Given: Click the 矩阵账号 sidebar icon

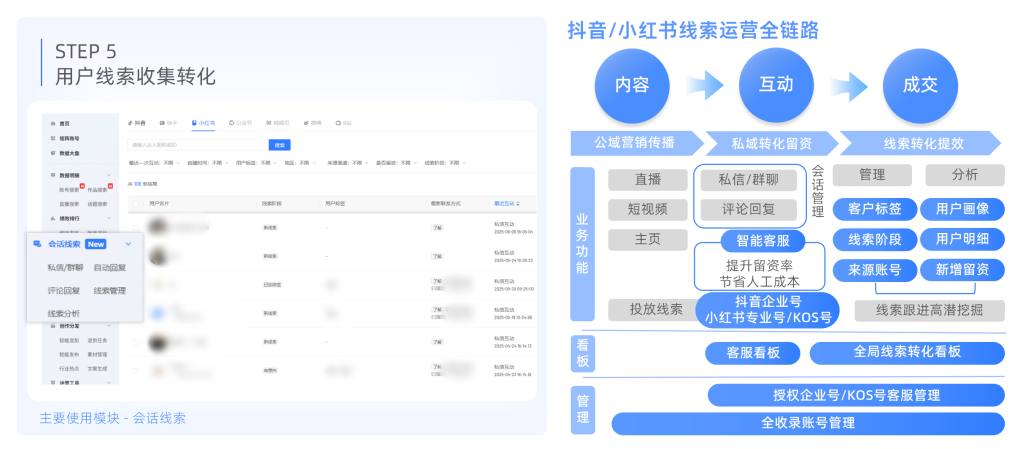Looking at the screenshot, I should click(x=53, y=138).
